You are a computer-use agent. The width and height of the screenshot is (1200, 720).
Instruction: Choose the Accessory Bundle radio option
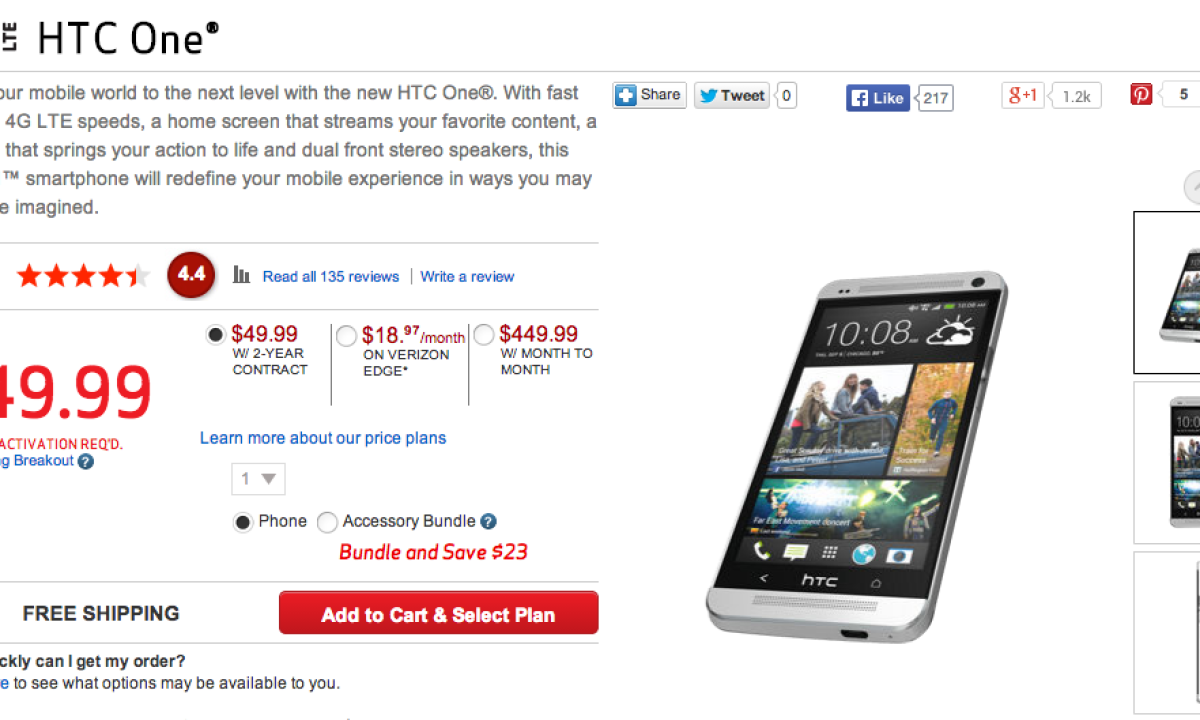coord(327,522)
